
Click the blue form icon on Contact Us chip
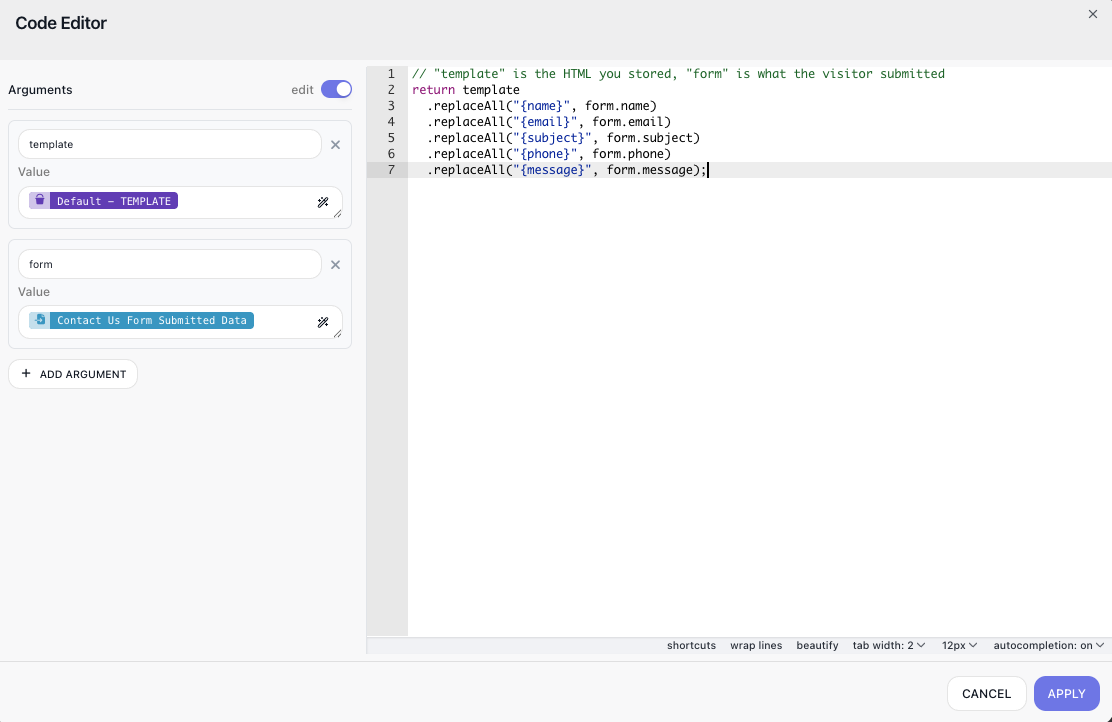[x=40, y=320]
